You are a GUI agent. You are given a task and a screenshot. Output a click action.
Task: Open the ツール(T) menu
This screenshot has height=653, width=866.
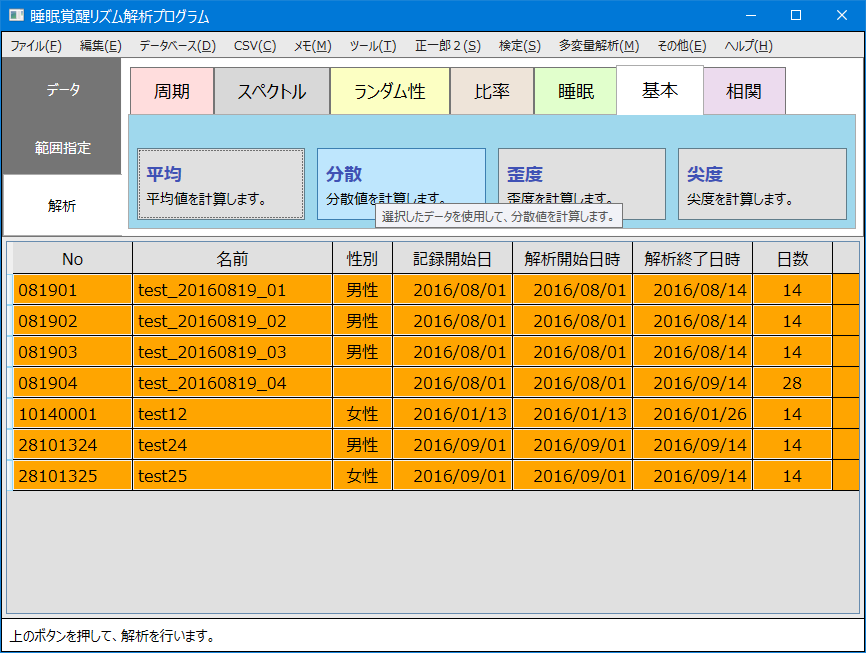373,46
